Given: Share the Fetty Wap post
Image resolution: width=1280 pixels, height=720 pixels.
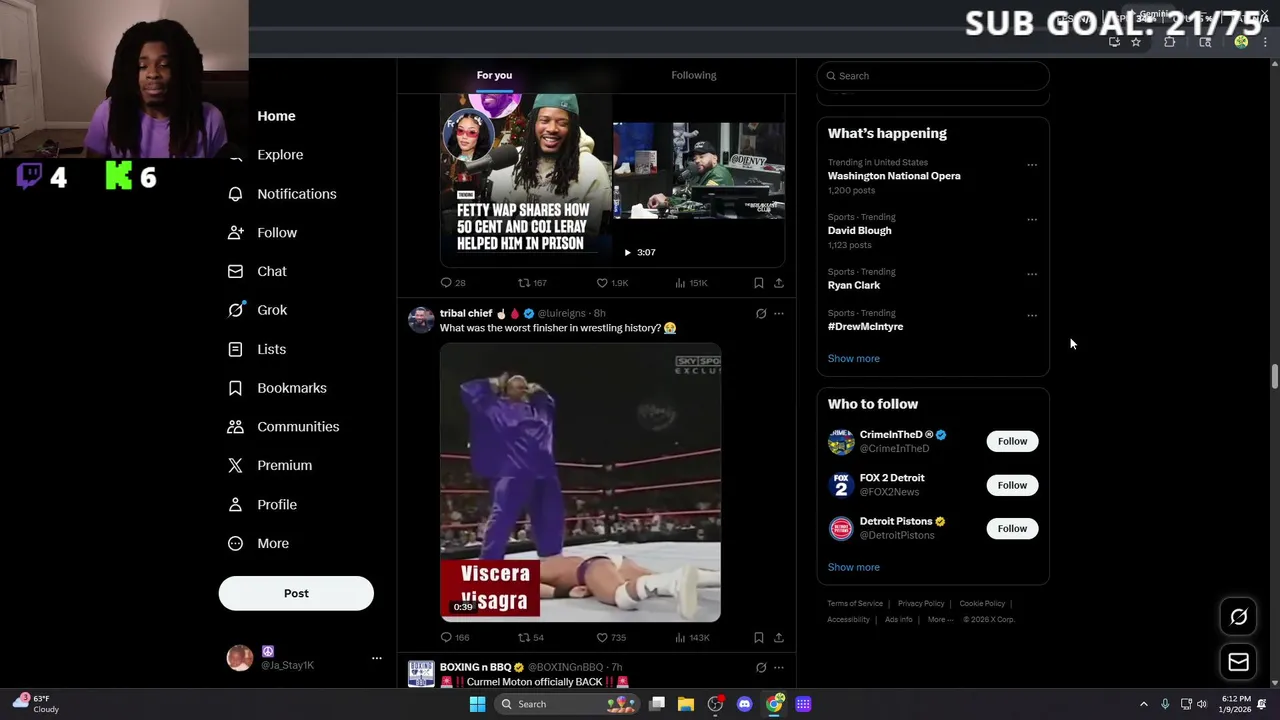Looking at the screenshot, I should coord(779,283).
